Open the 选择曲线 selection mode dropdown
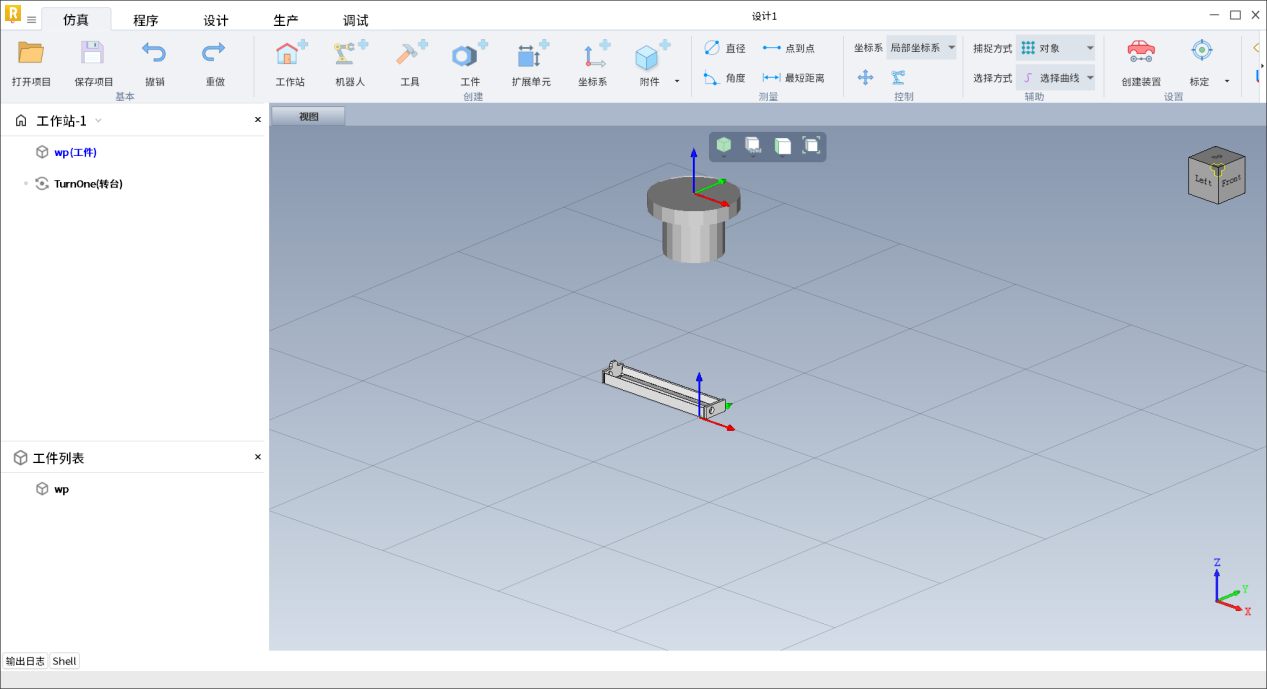The width and height of the screenshot is (1267, 689). [x=1056, y=78]
